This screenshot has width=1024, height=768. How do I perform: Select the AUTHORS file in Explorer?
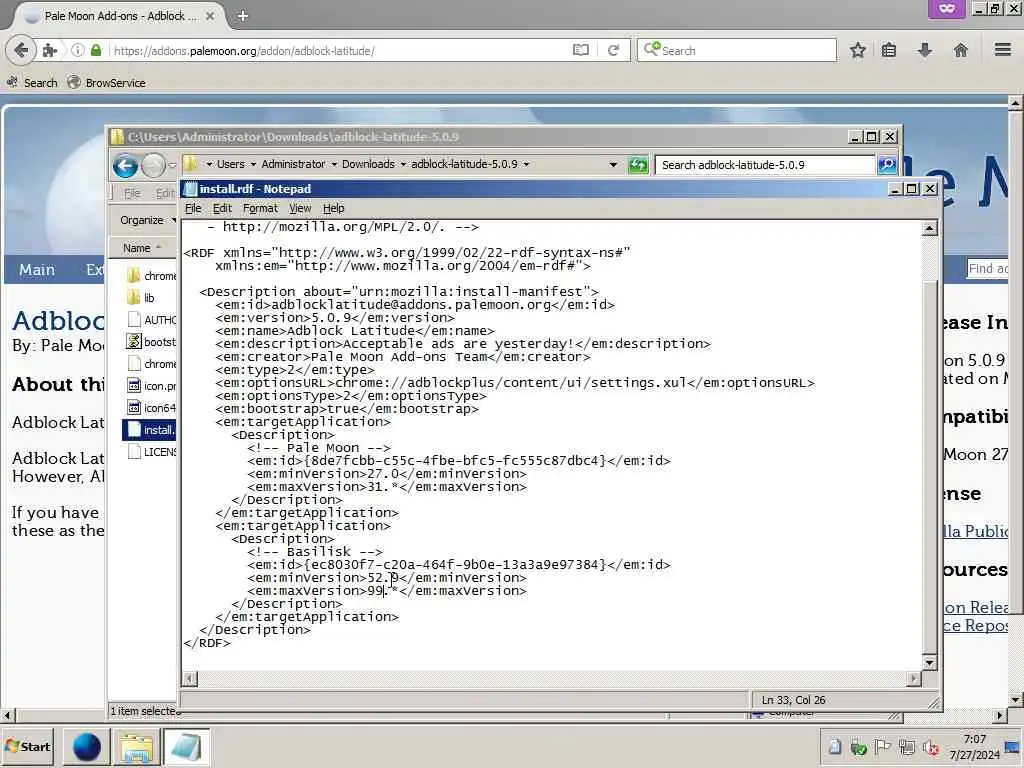click(152, 319)
